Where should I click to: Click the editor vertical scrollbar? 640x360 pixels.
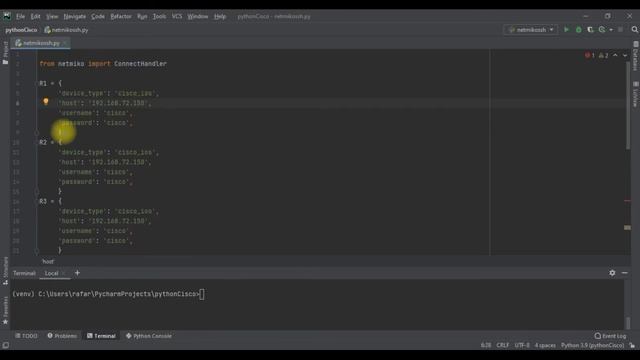click(627, 104)
